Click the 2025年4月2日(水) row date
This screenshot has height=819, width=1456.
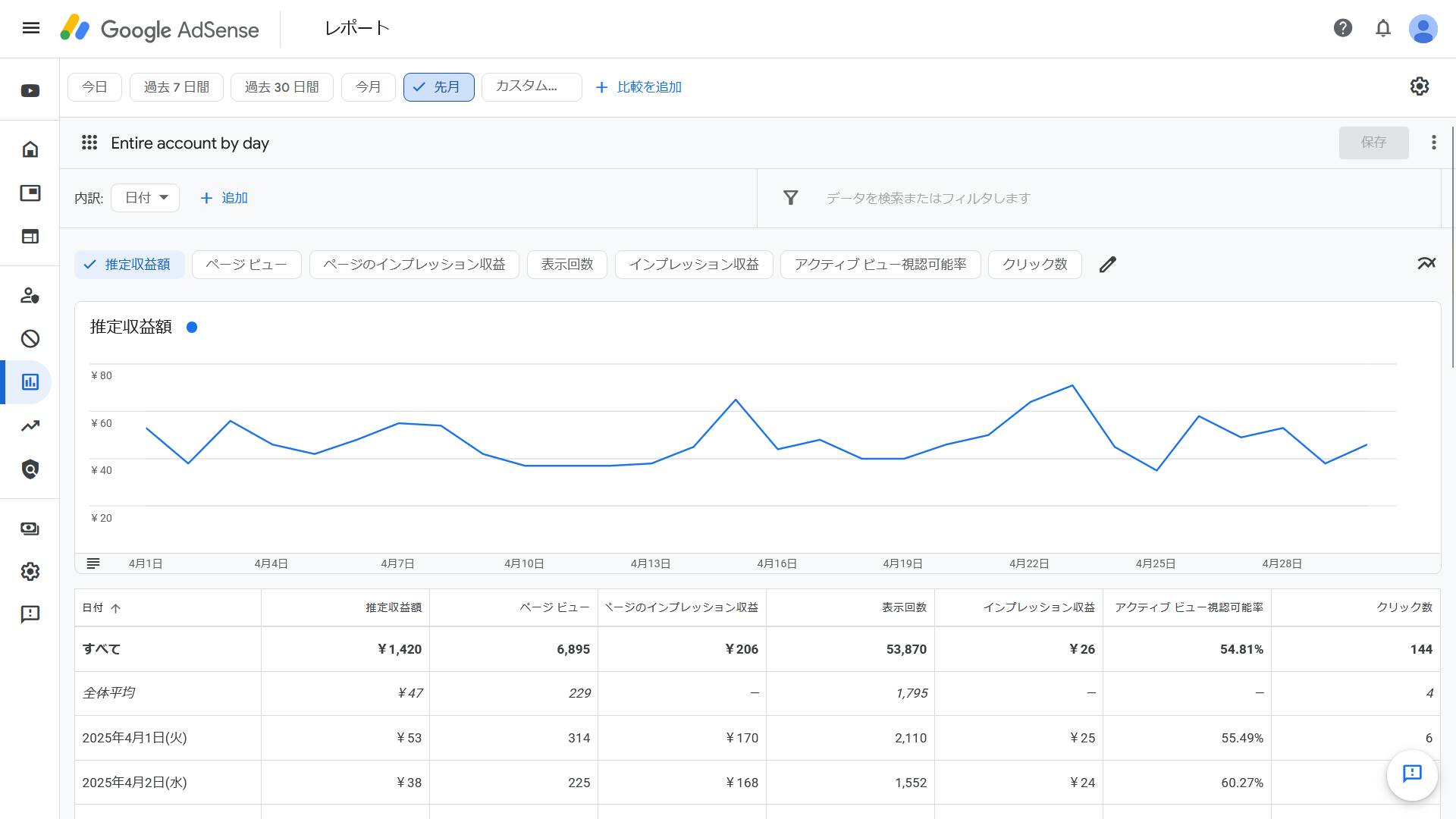click(x=134, y=783)
